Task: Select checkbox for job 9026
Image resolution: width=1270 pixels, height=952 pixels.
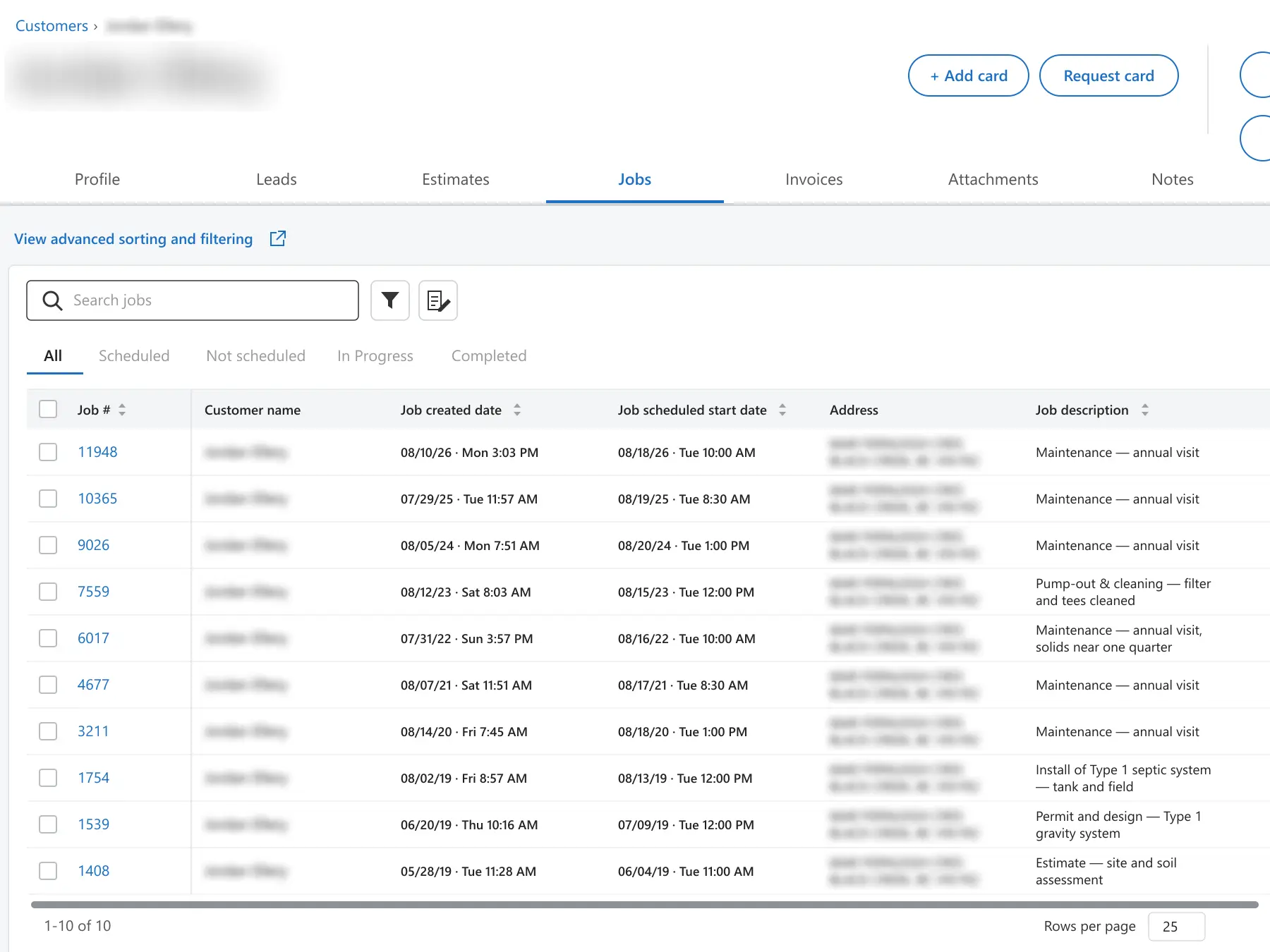Action: (48, 545)
